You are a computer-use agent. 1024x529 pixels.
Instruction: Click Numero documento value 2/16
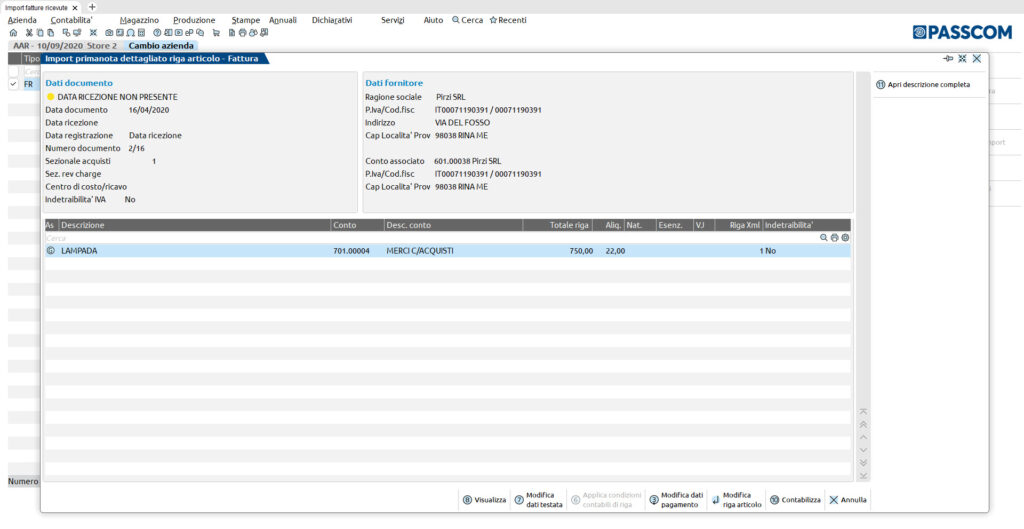pos(136,149)
